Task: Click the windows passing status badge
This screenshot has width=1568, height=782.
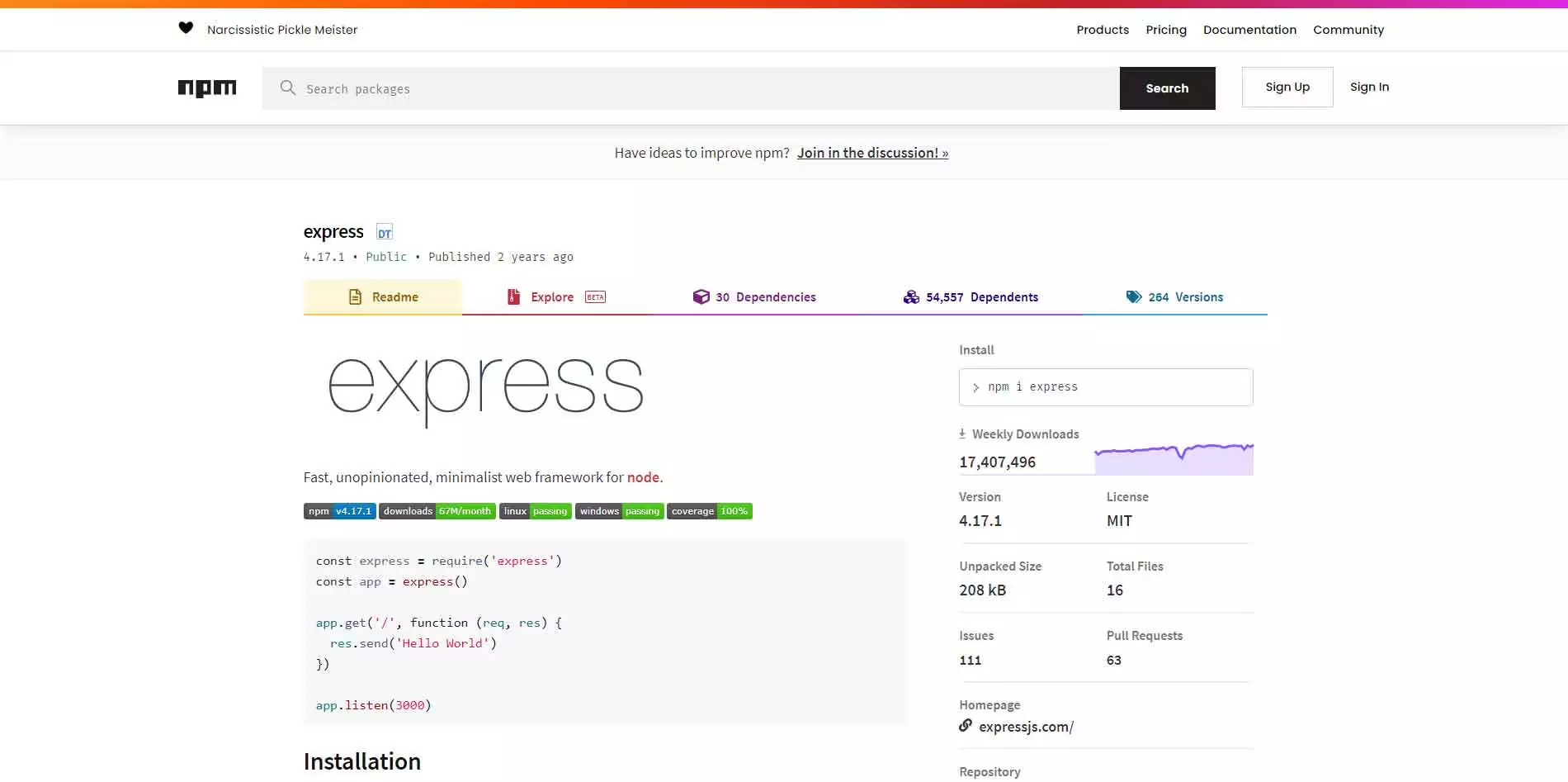Action: coord(619,510)
